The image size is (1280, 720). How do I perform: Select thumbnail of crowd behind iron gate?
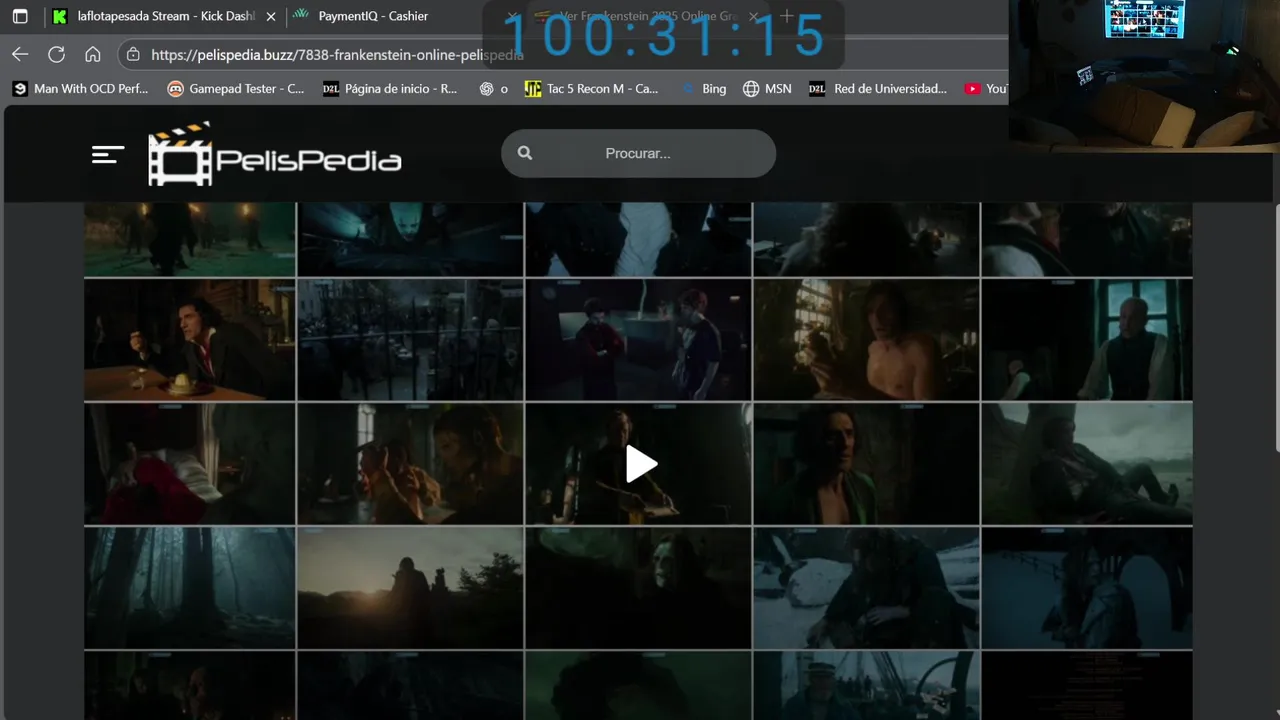click(x=410, y=339)
